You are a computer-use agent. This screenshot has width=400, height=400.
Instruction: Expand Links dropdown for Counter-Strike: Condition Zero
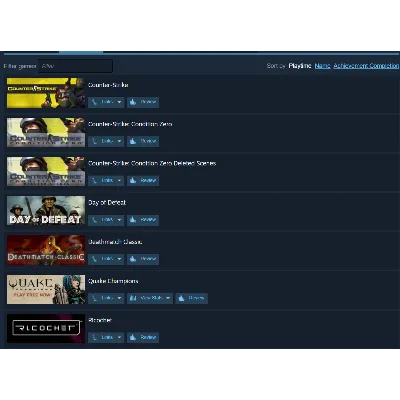106,141
